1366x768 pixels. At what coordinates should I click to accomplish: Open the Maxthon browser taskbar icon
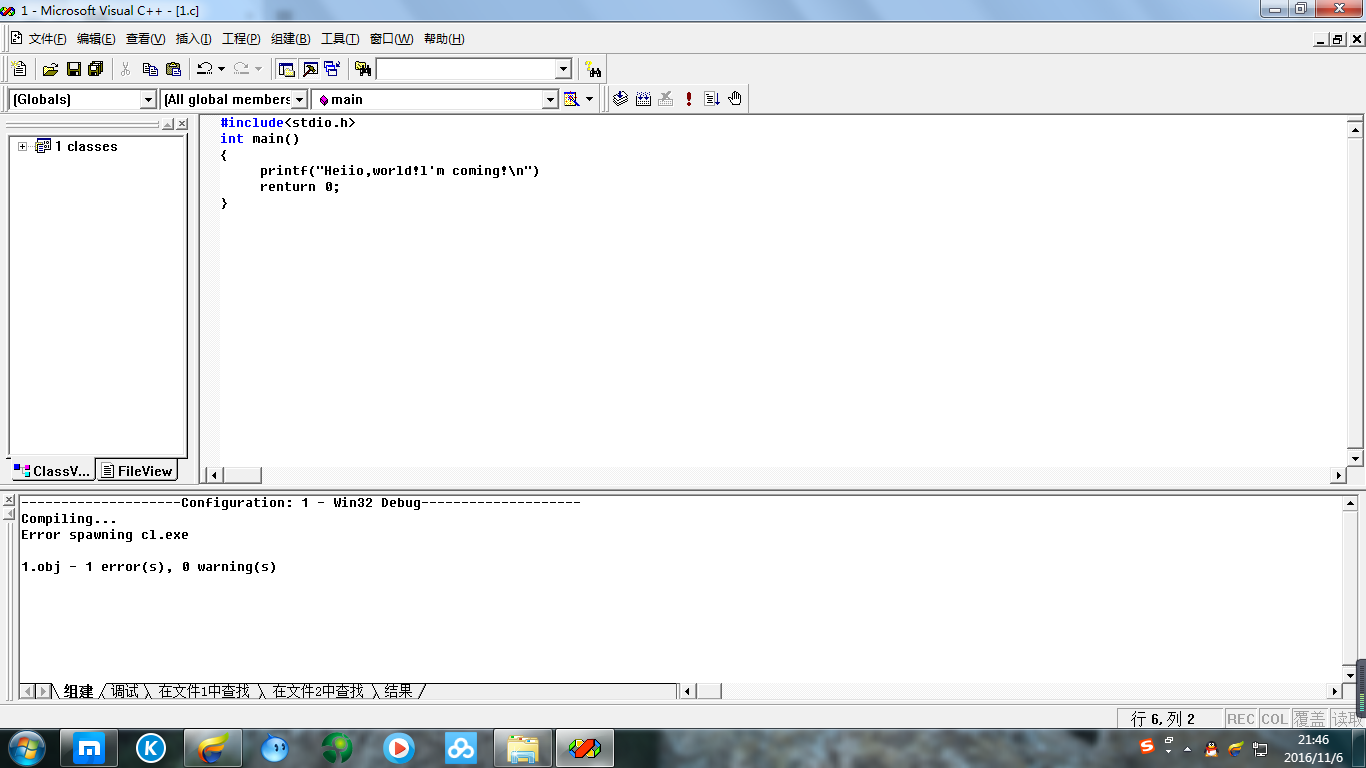(x=89, y=748)
